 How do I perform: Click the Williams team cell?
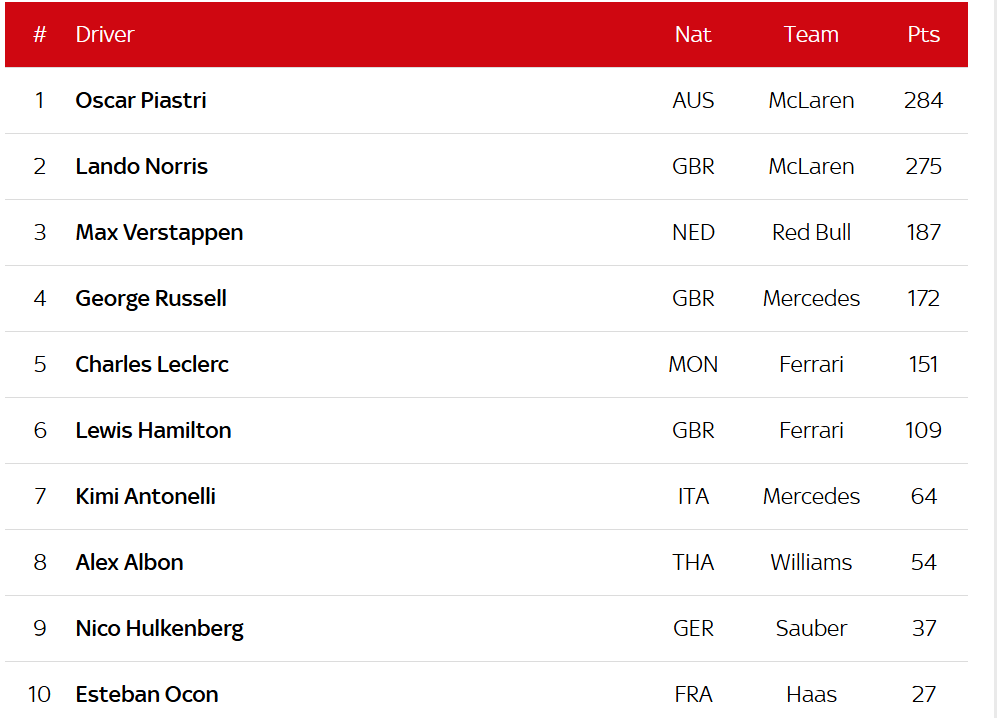[x=811, y=562]
